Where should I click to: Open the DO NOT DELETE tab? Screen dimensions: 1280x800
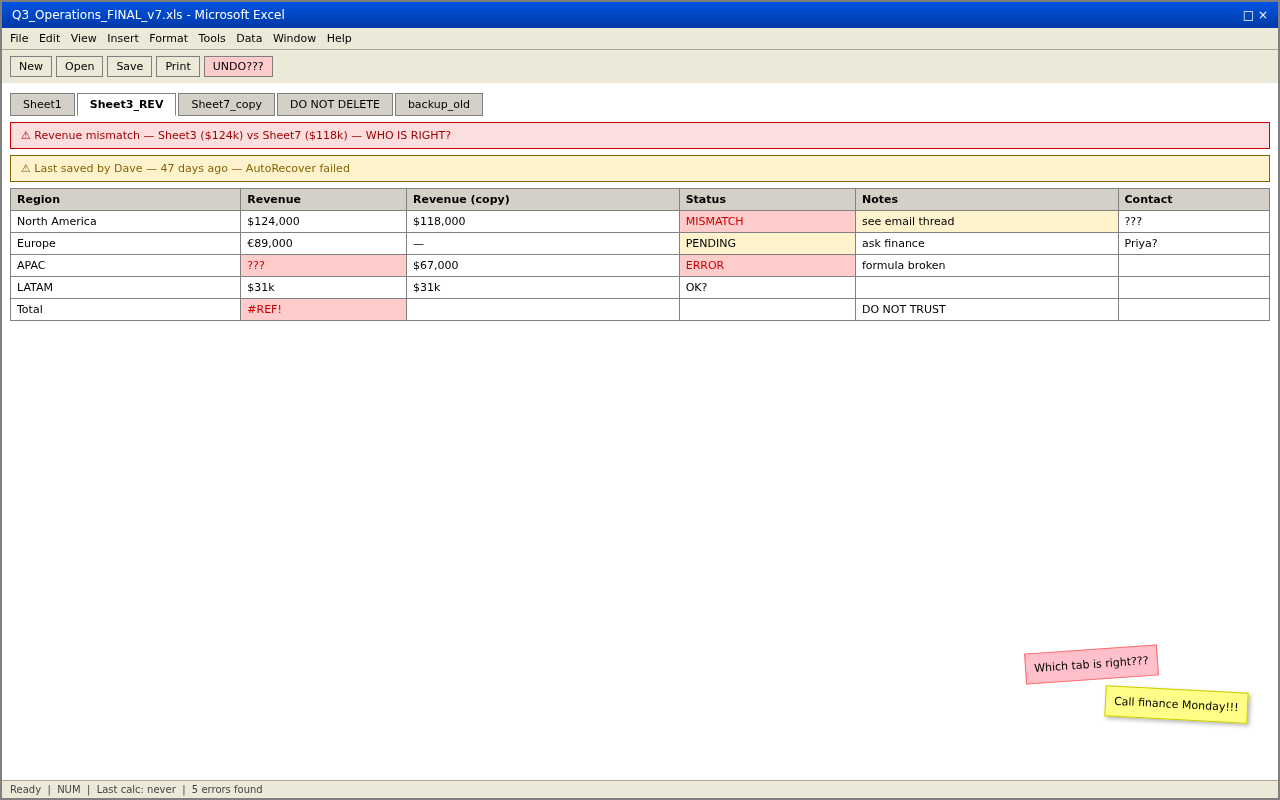coord(335,105)
